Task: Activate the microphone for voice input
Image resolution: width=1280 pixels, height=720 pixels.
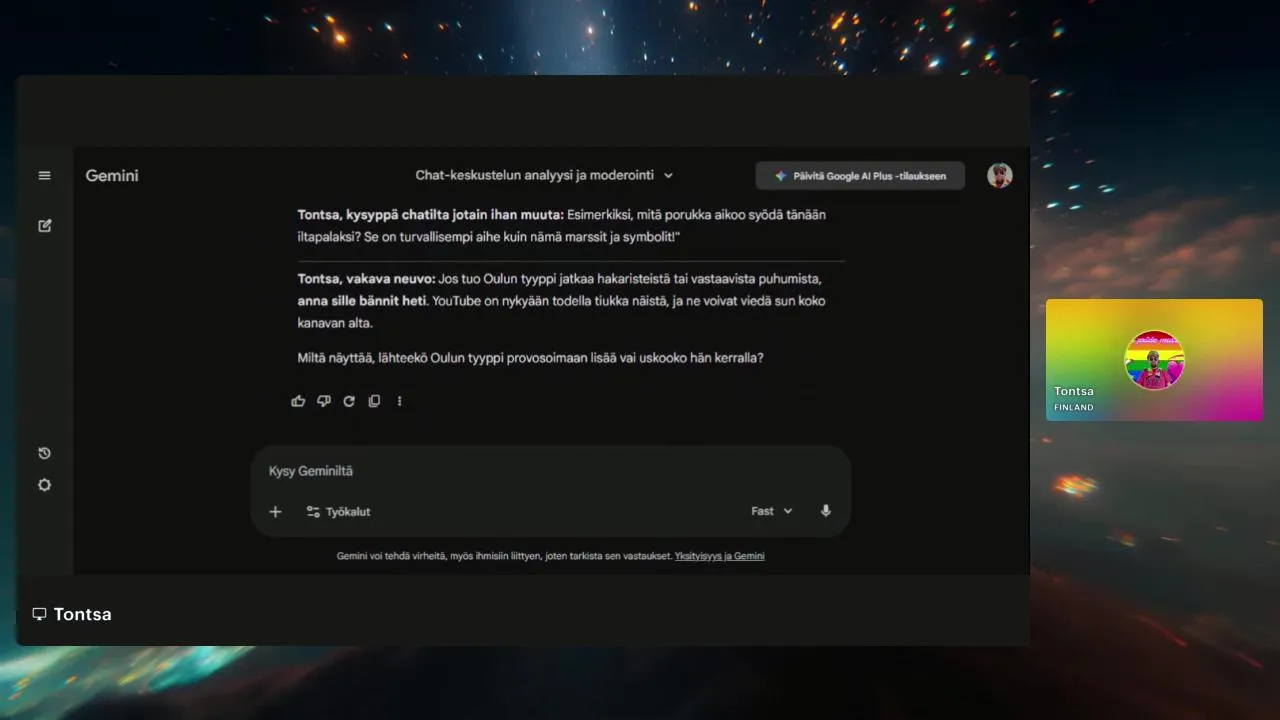Action: (826, 511)
